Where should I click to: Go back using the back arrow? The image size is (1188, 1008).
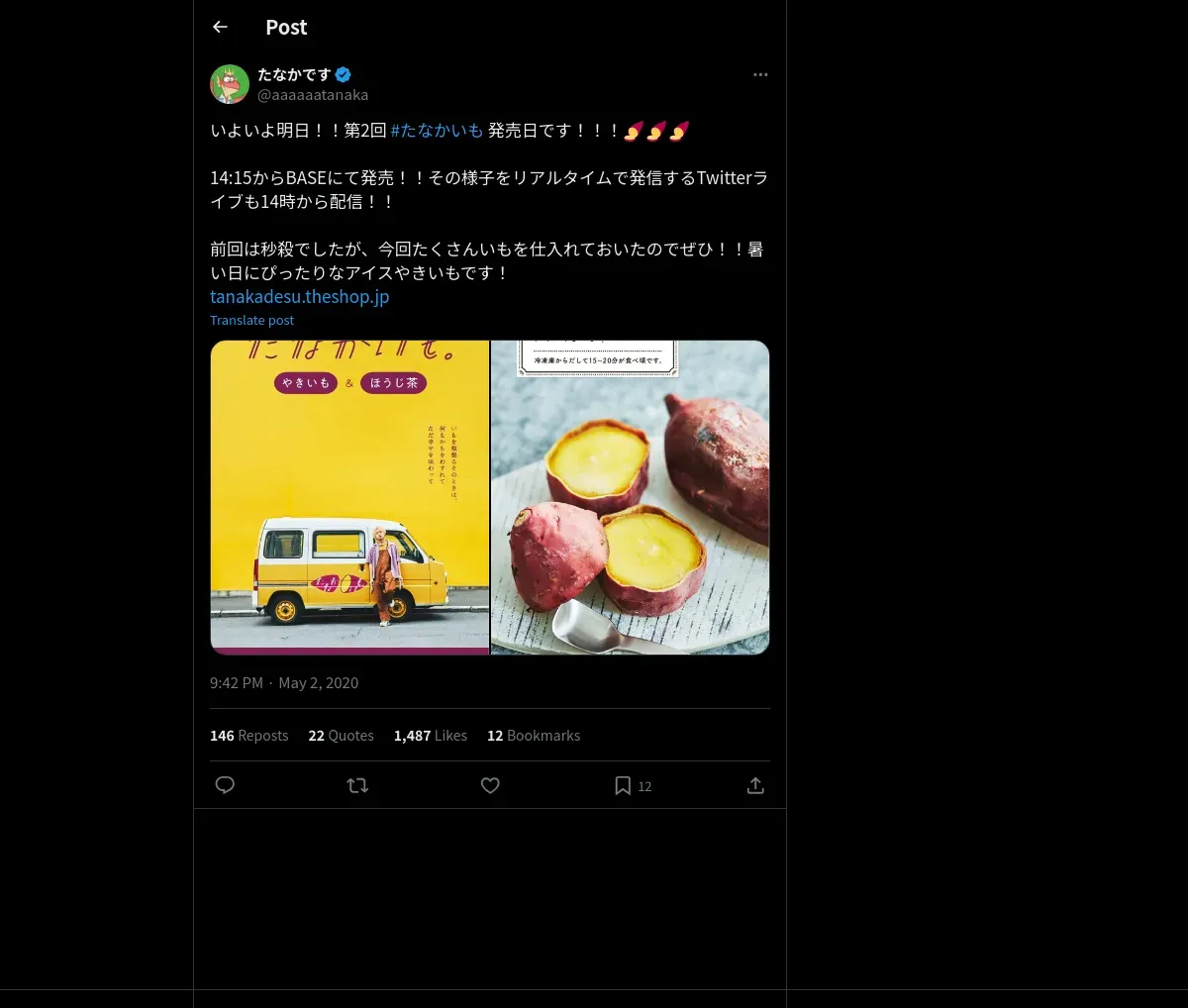[x=221, y=27]
